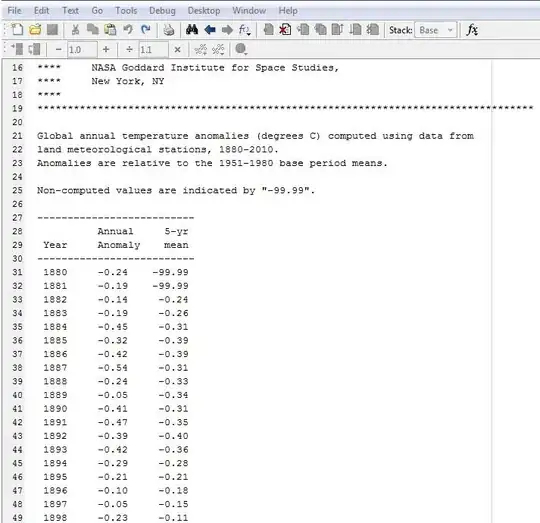Go forward using the right arrow

227,30
